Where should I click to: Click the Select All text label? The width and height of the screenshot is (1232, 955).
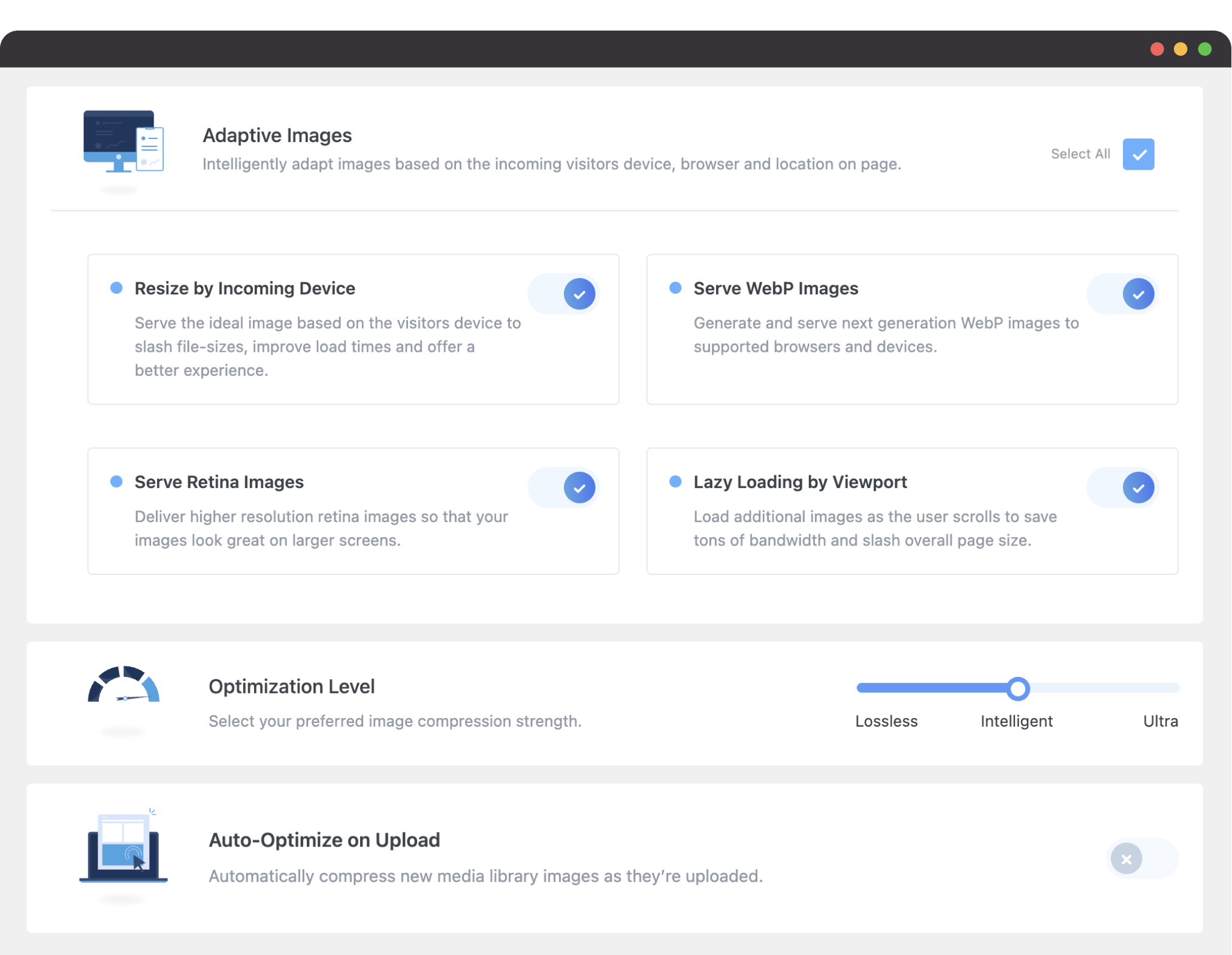[x=1080, y=154]
